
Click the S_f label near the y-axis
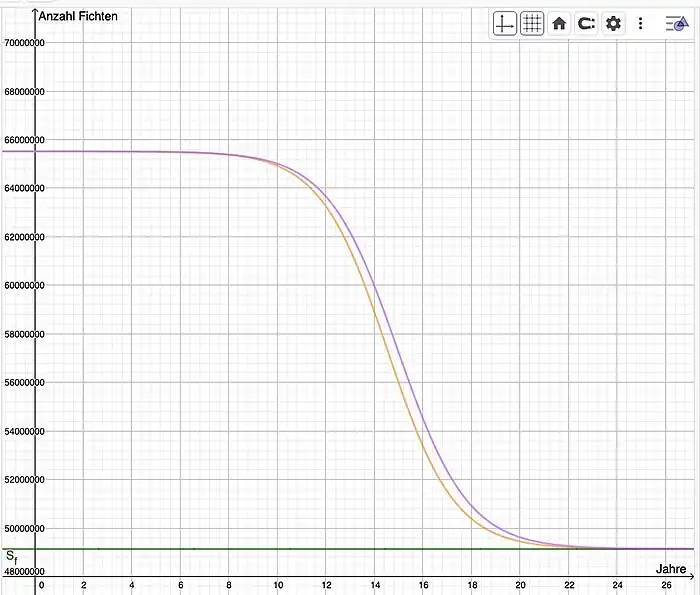[x=11, y=556]
